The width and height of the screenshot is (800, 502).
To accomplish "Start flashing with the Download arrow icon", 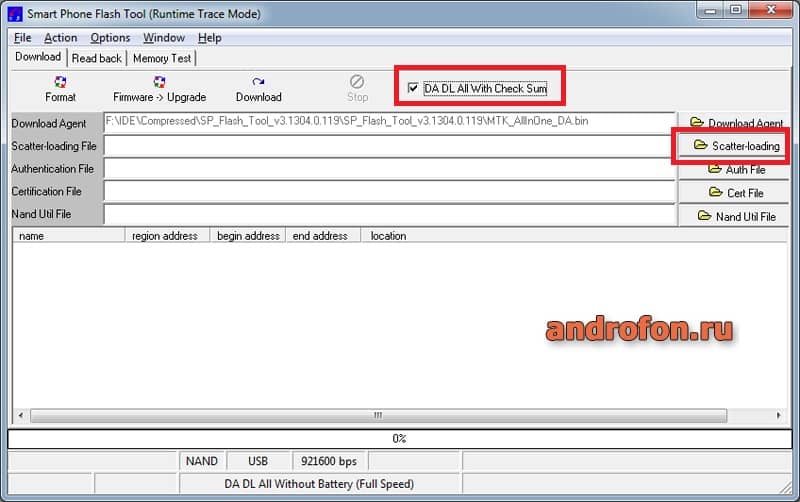I will tap(258, 82).
